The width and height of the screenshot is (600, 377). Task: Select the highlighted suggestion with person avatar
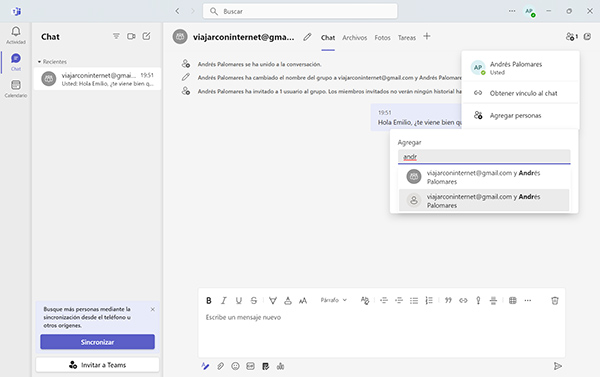point(484,201)
